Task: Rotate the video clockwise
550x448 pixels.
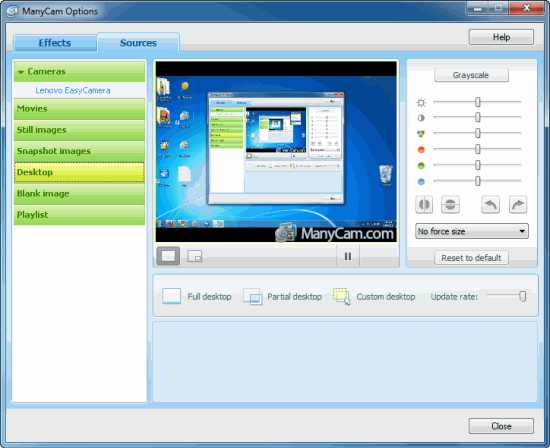Action: (x=518, y=205)
